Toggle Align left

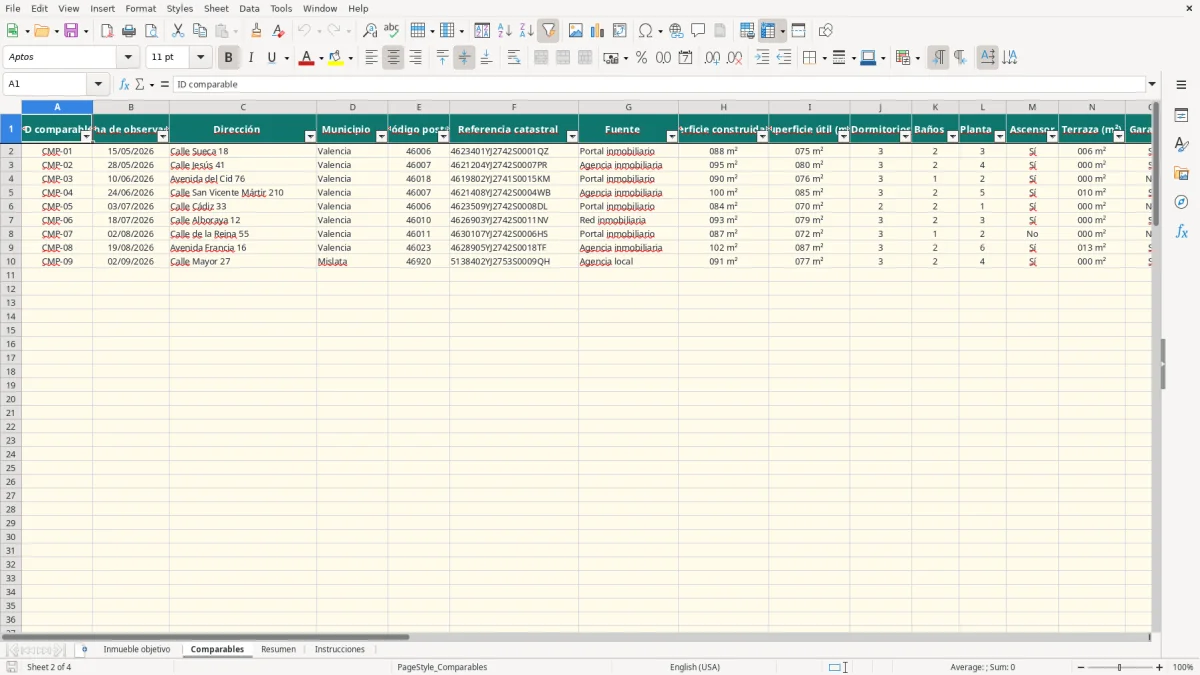click(371, 58)
